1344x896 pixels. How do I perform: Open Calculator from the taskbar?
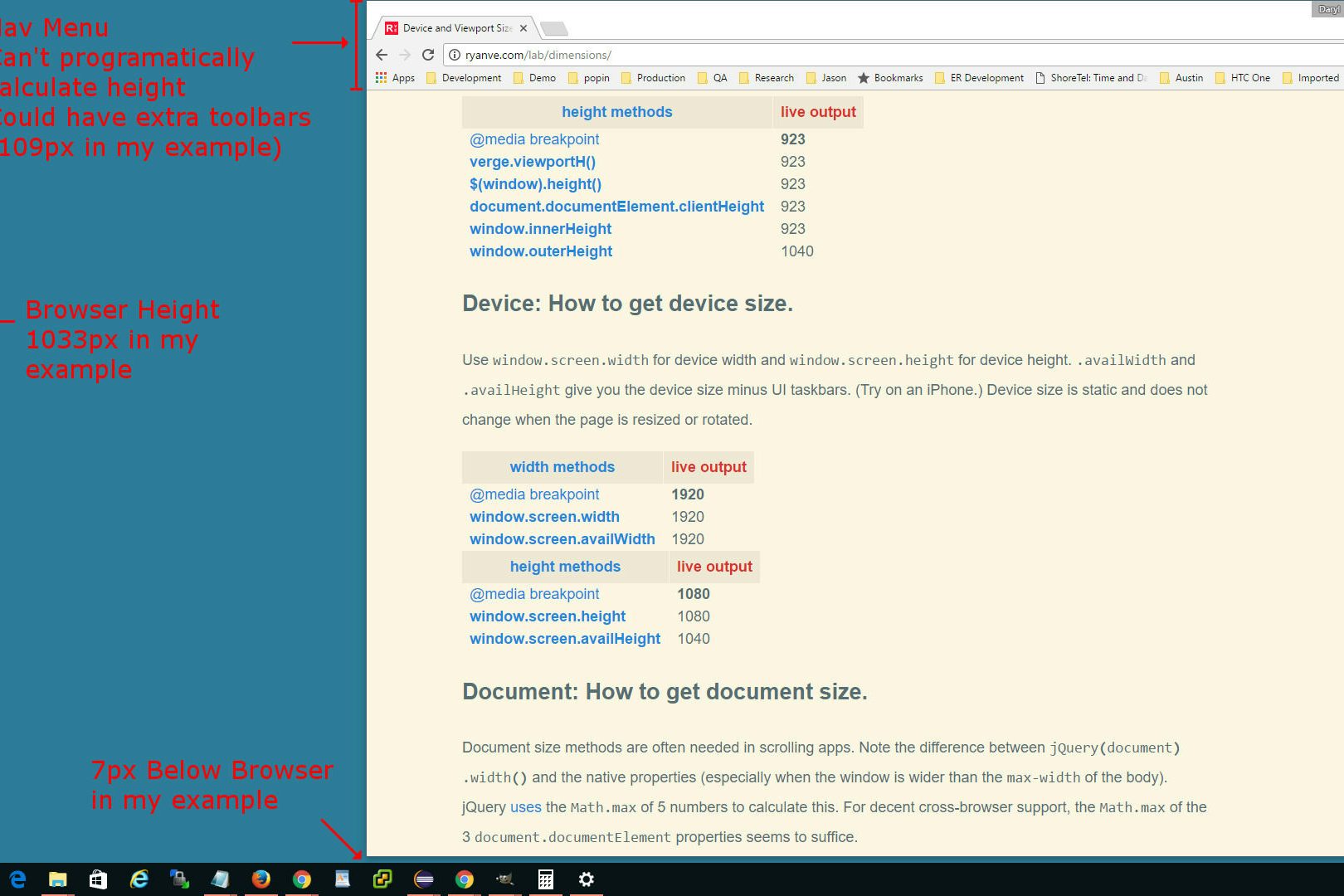[x=545, y=879]
